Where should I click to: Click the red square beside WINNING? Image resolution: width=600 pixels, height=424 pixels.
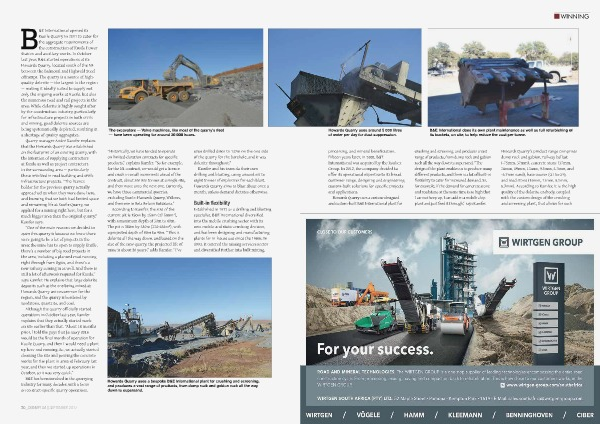pyautogui.click(x=556, y=16)
